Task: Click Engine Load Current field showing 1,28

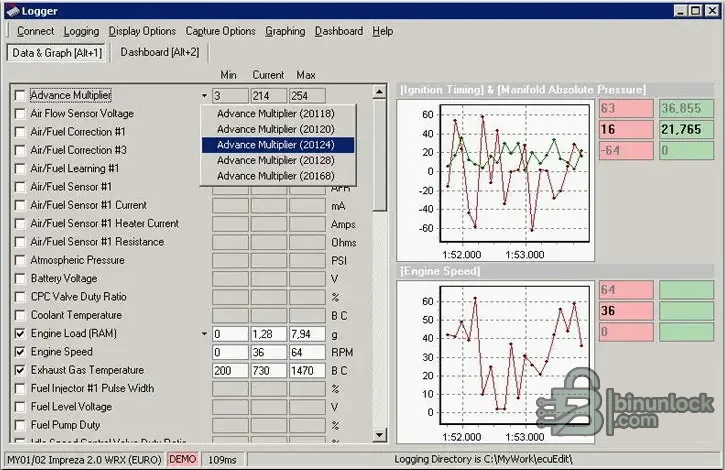Action: tap(269, 334)
